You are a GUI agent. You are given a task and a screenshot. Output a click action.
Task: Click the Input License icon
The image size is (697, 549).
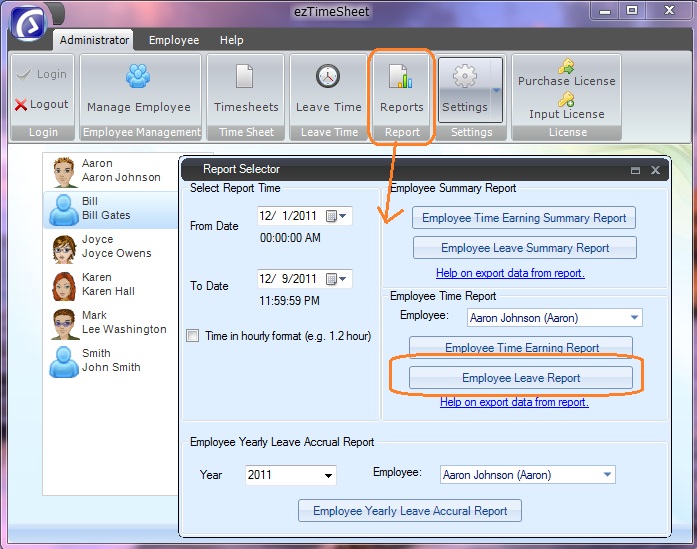566,100
